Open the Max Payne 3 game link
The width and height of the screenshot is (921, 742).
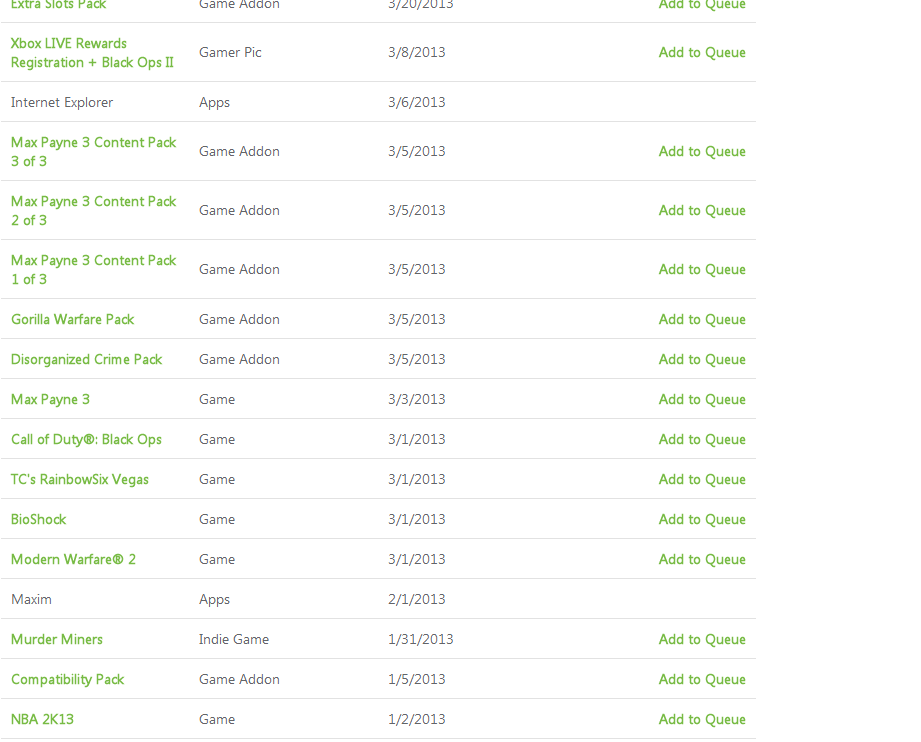click(50, 399)
